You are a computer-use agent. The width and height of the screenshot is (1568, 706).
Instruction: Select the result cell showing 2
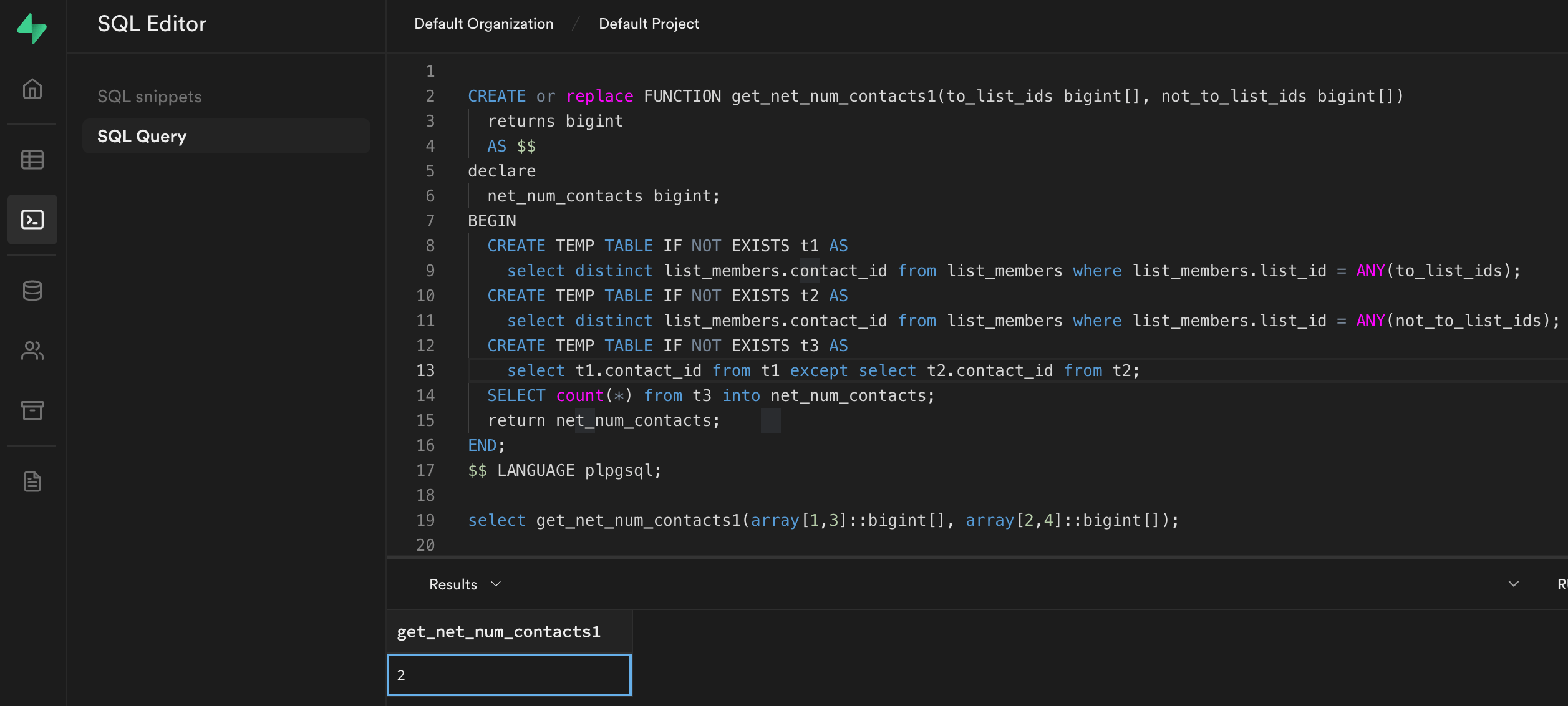tap(508, 674)
